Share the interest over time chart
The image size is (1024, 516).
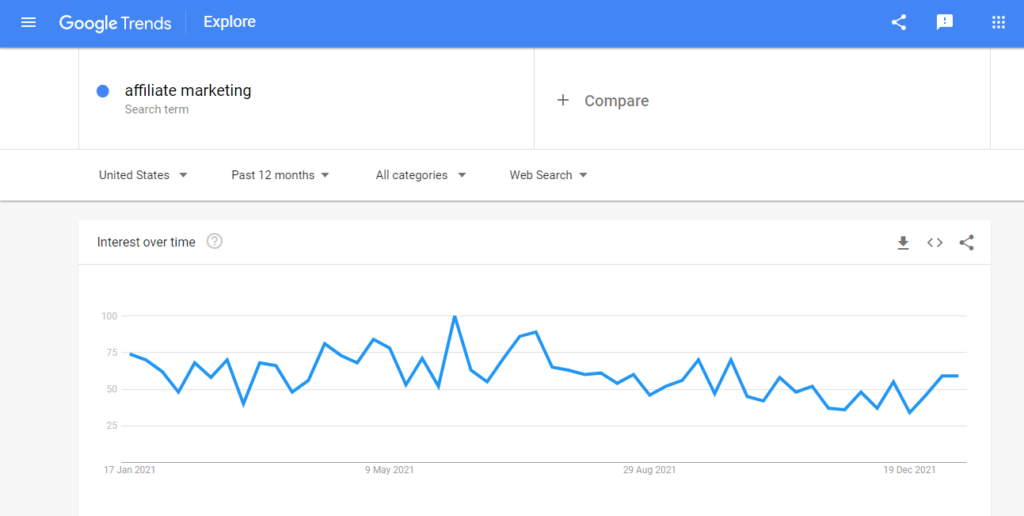[x=967, y=243]
